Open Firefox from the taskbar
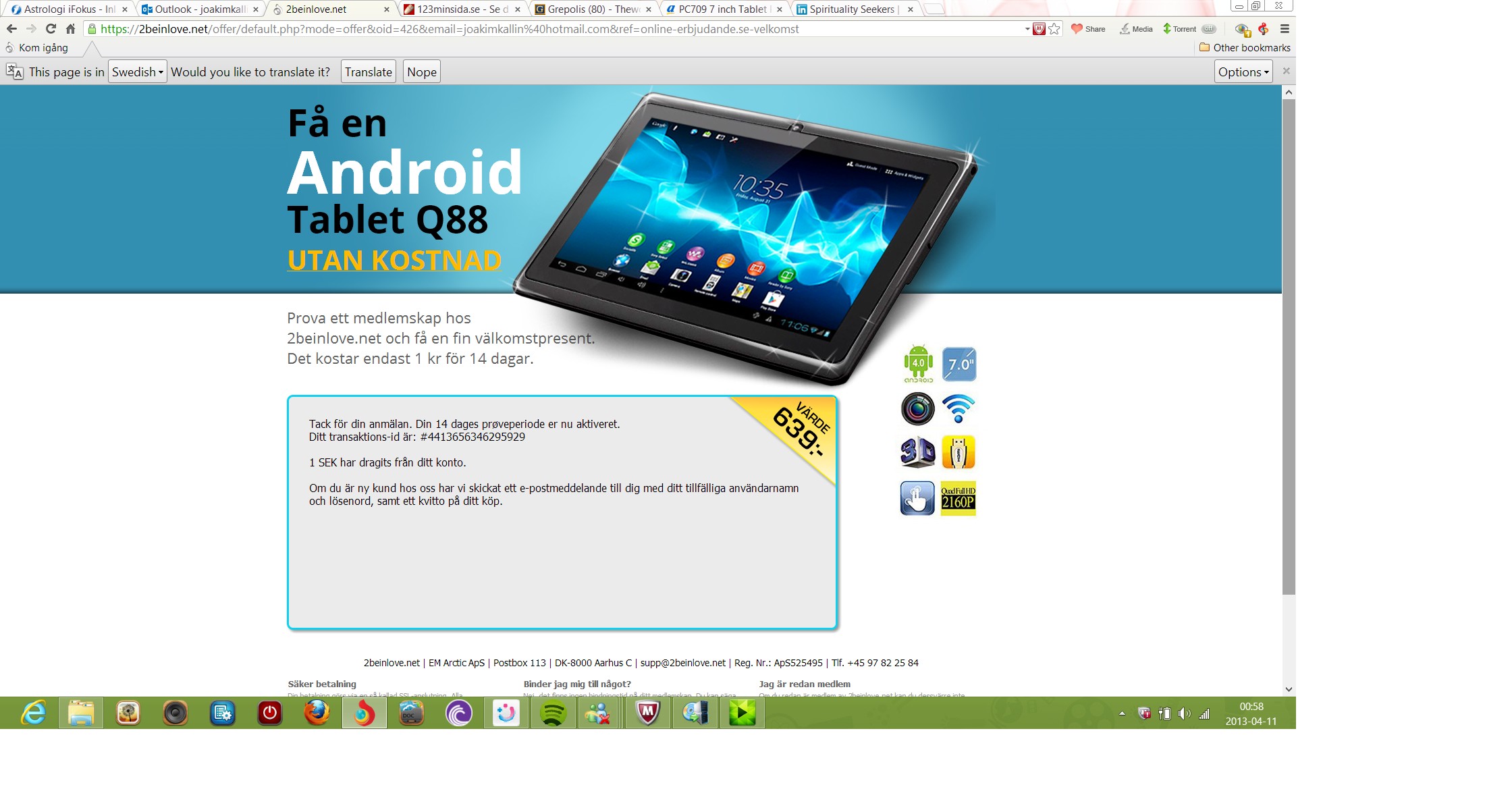 pyautogui.click(x=317, y=713)
